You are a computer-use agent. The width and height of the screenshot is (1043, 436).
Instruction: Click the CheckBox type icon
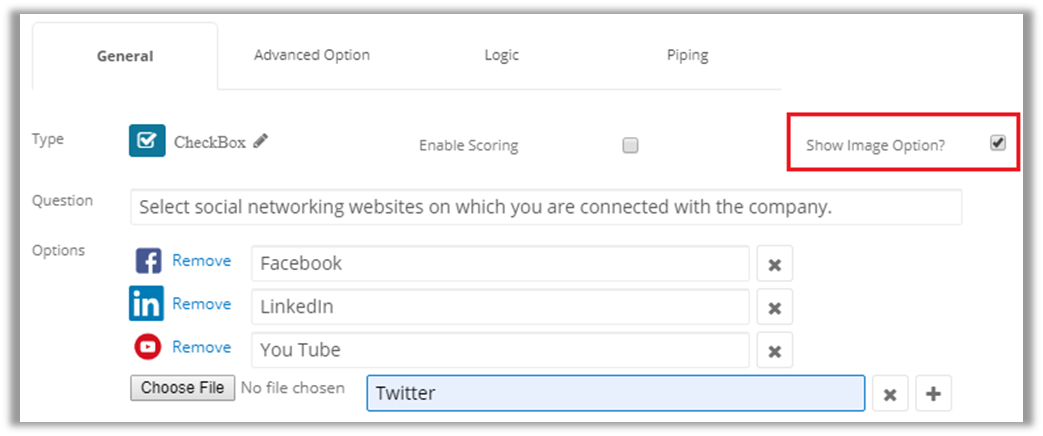pyautogui.click(x=147, y=141)
